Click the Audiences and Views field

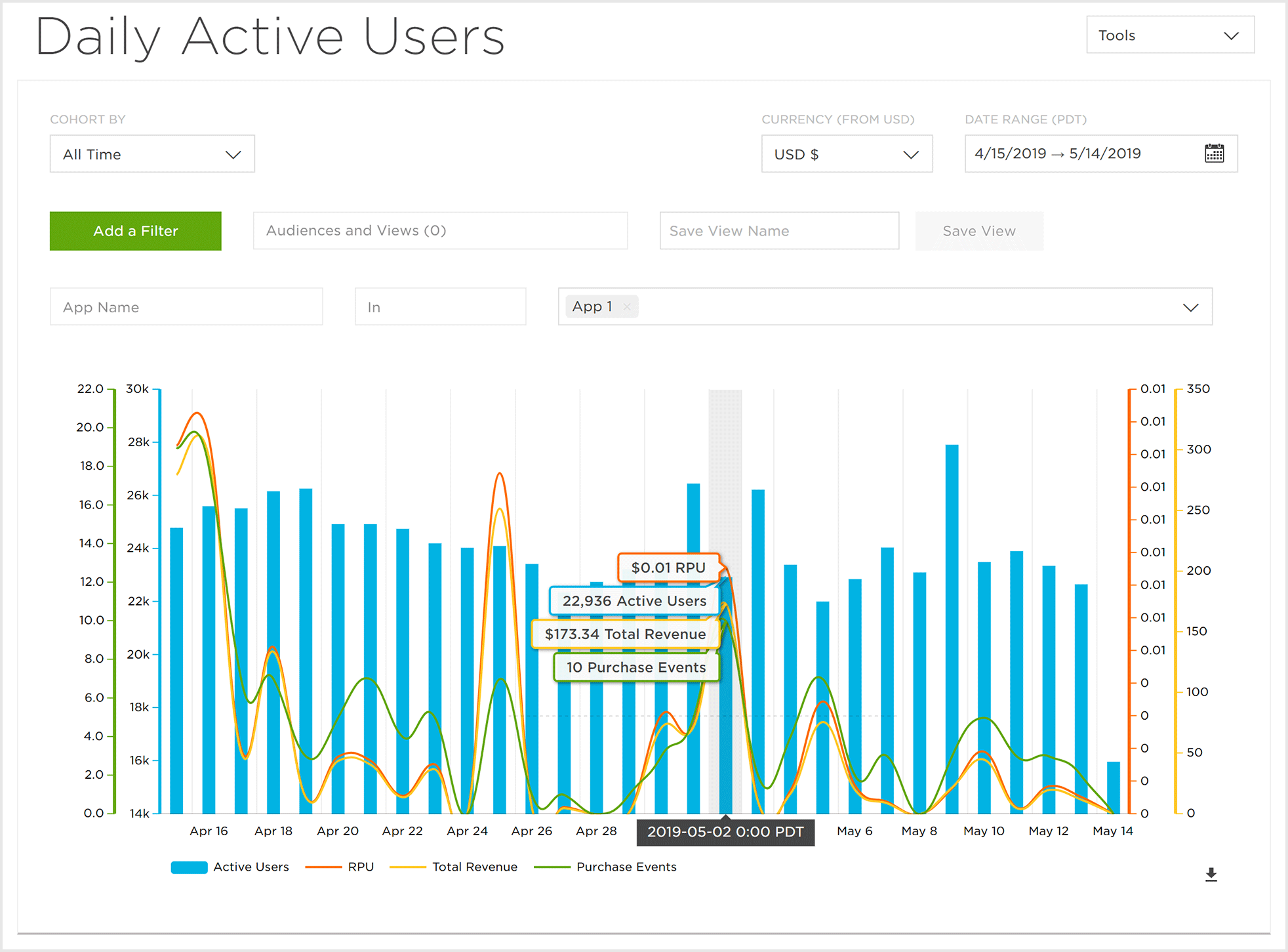(x=440, y=231)
